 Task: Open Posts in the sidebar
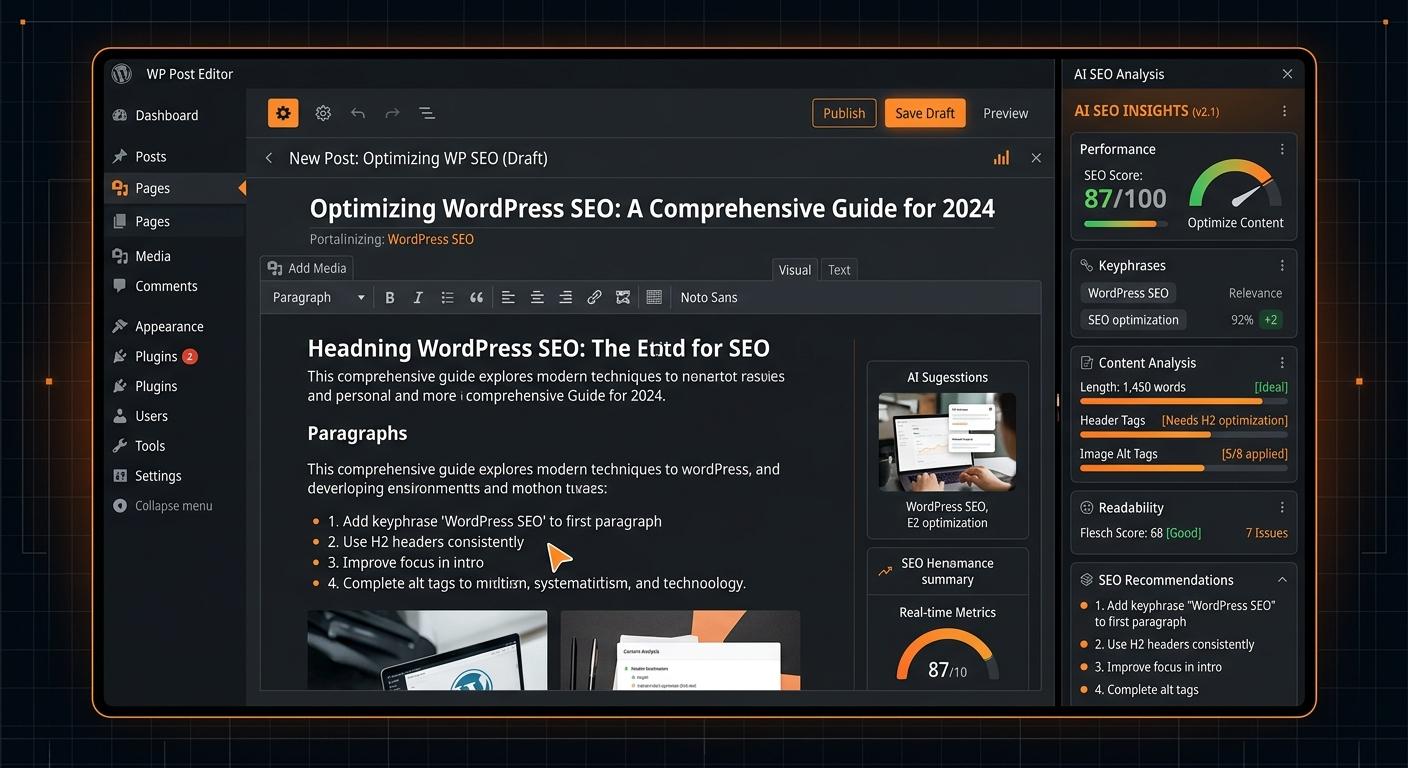[150, 156]
